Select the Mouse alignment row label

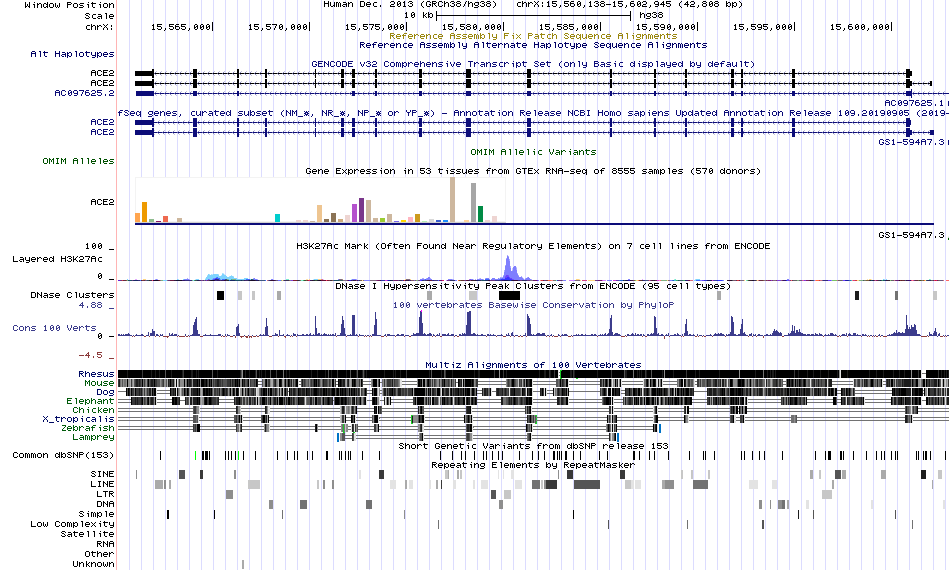99,383
